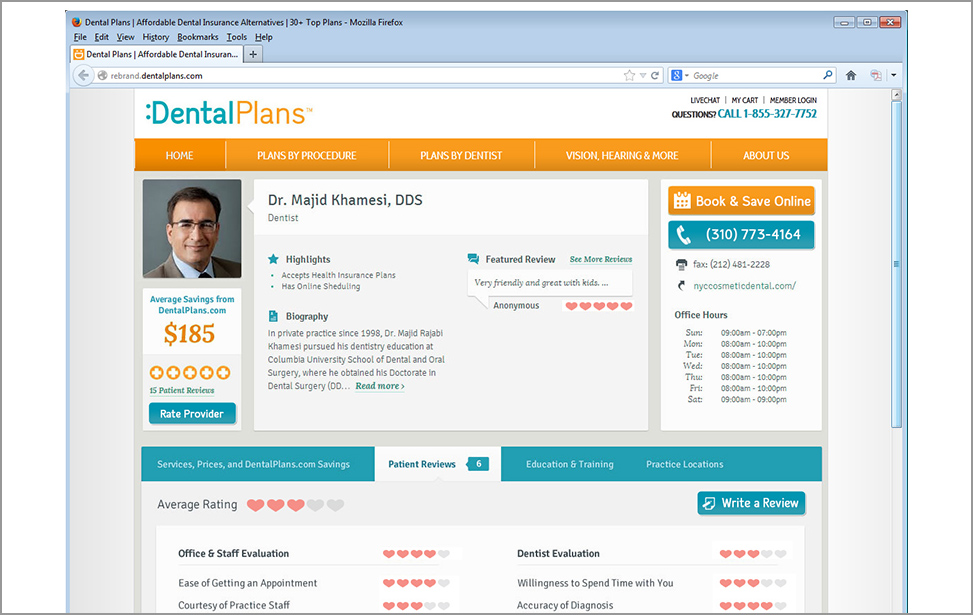Click the Write a Review button
Screen dimensions: 973x615
pos(751,503)
